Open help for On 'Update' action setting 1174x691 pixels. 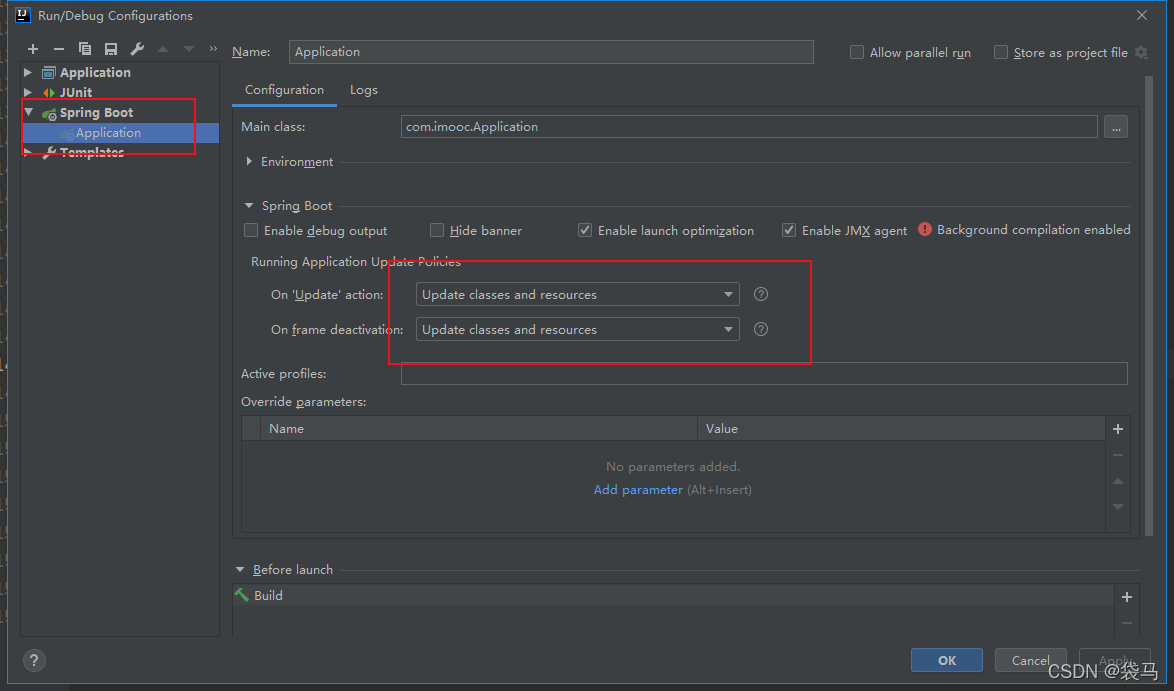[760, 294]
